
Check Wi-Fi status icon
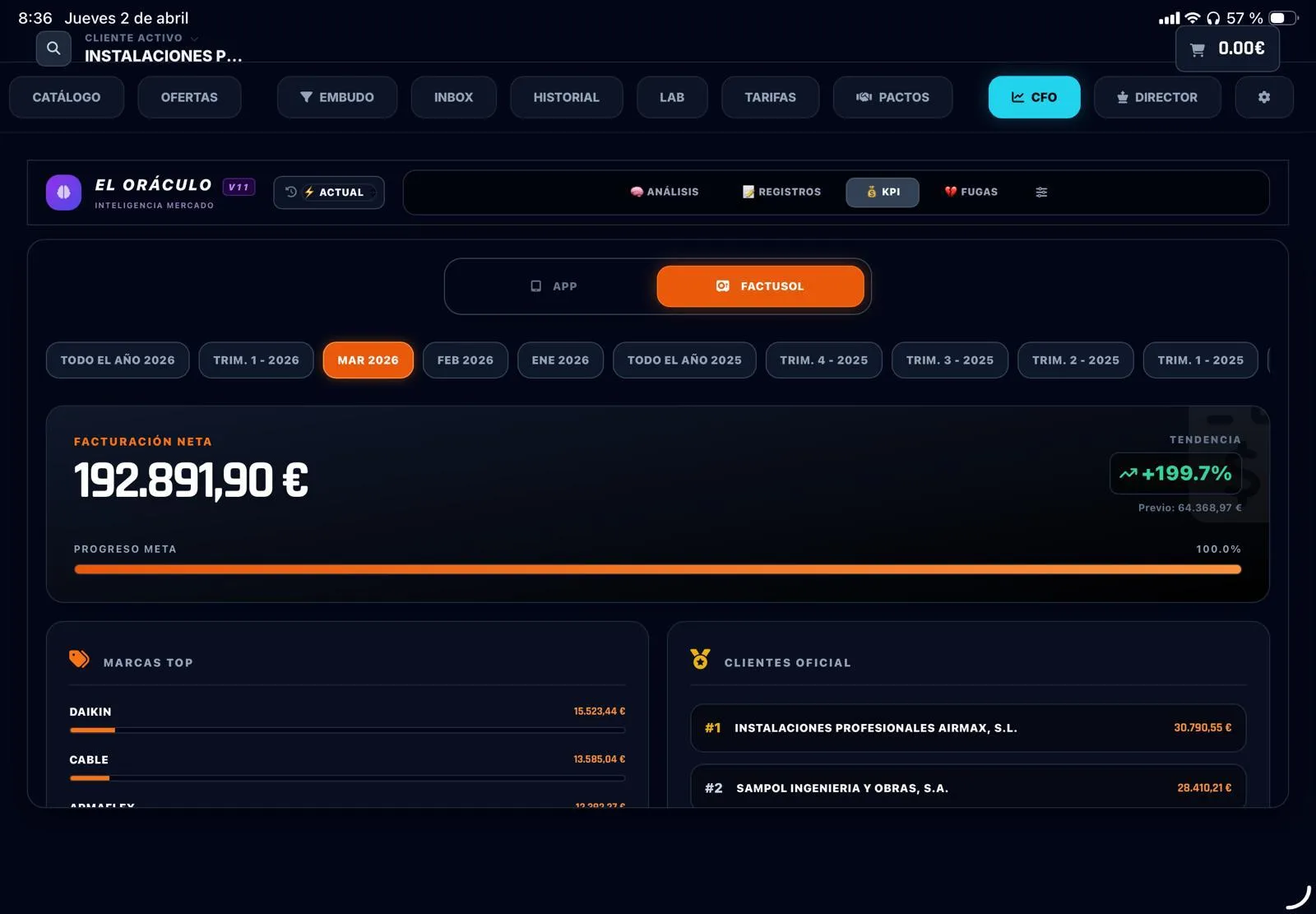(x=1193, y=18)
